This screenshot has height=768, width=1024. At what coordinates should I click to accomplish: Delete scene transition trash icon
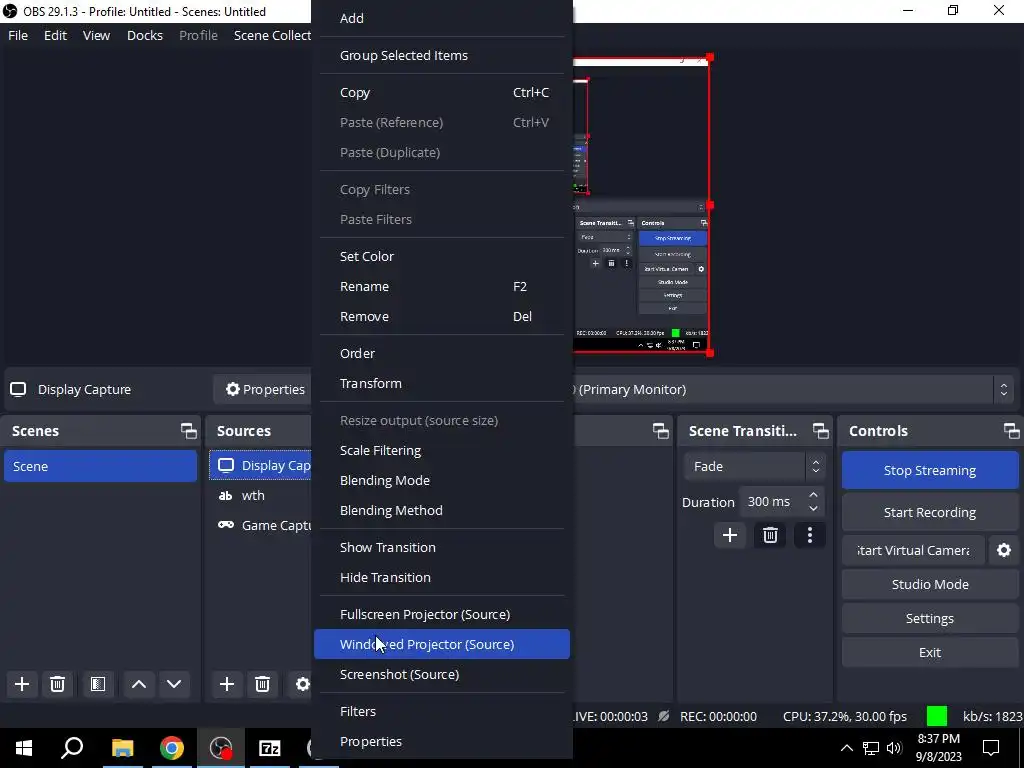point(770,536)
